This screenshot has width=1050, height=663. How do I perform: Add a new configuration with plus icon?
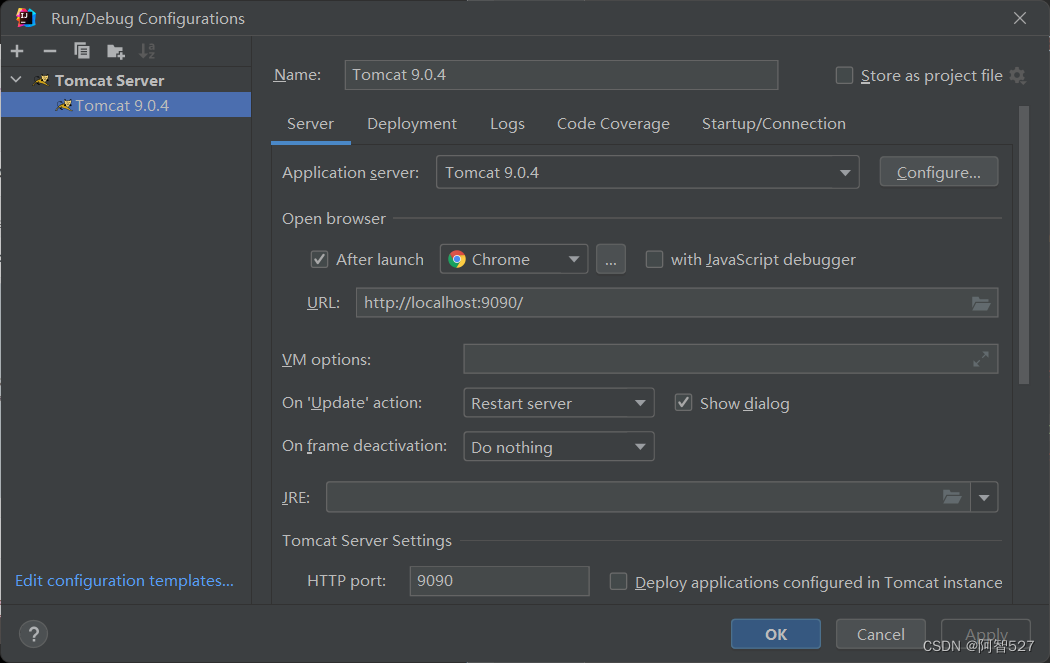click(x=17, y=51)
